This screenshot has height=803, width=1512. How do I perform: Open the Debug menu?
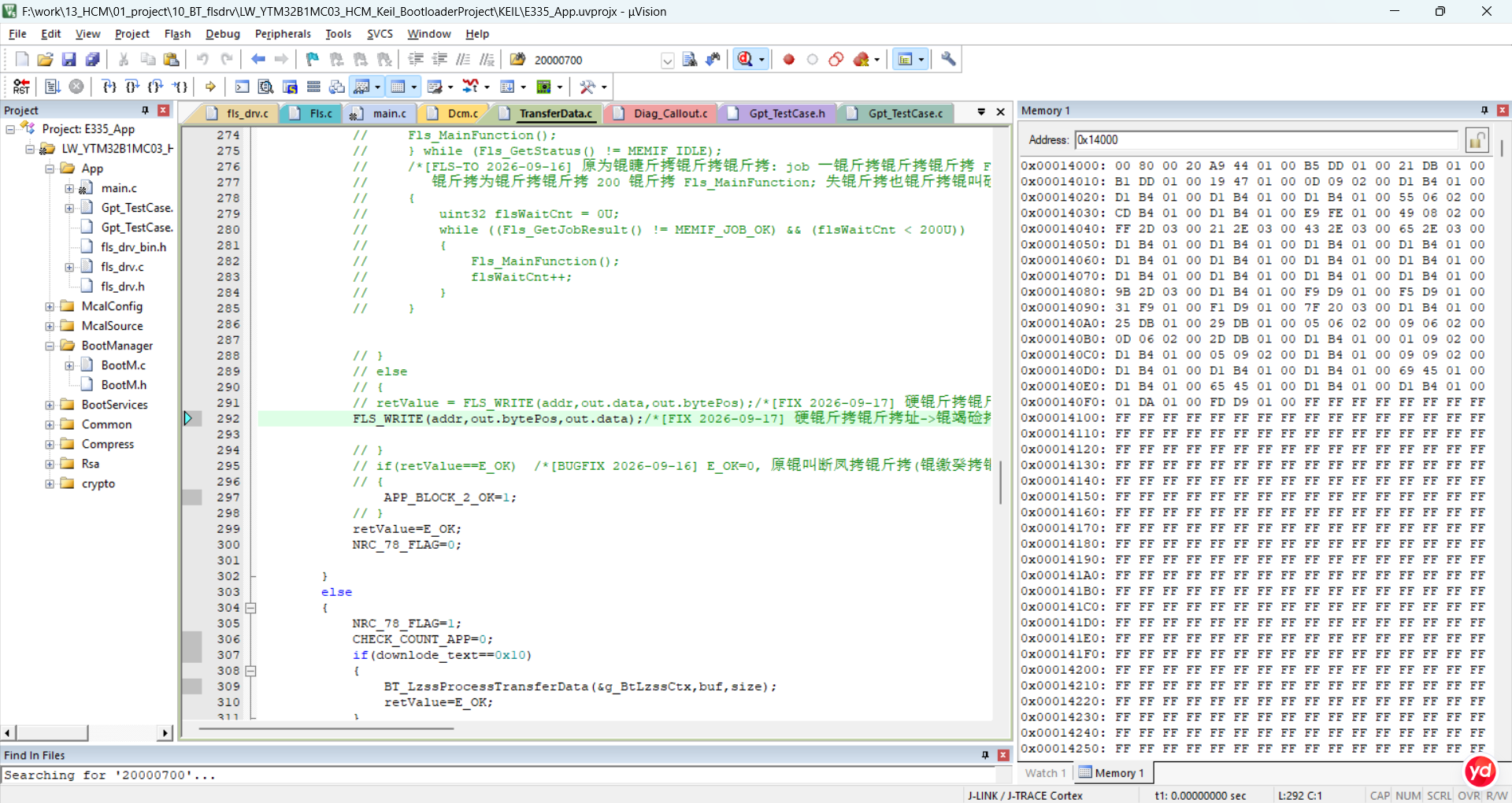pos(223,34)
